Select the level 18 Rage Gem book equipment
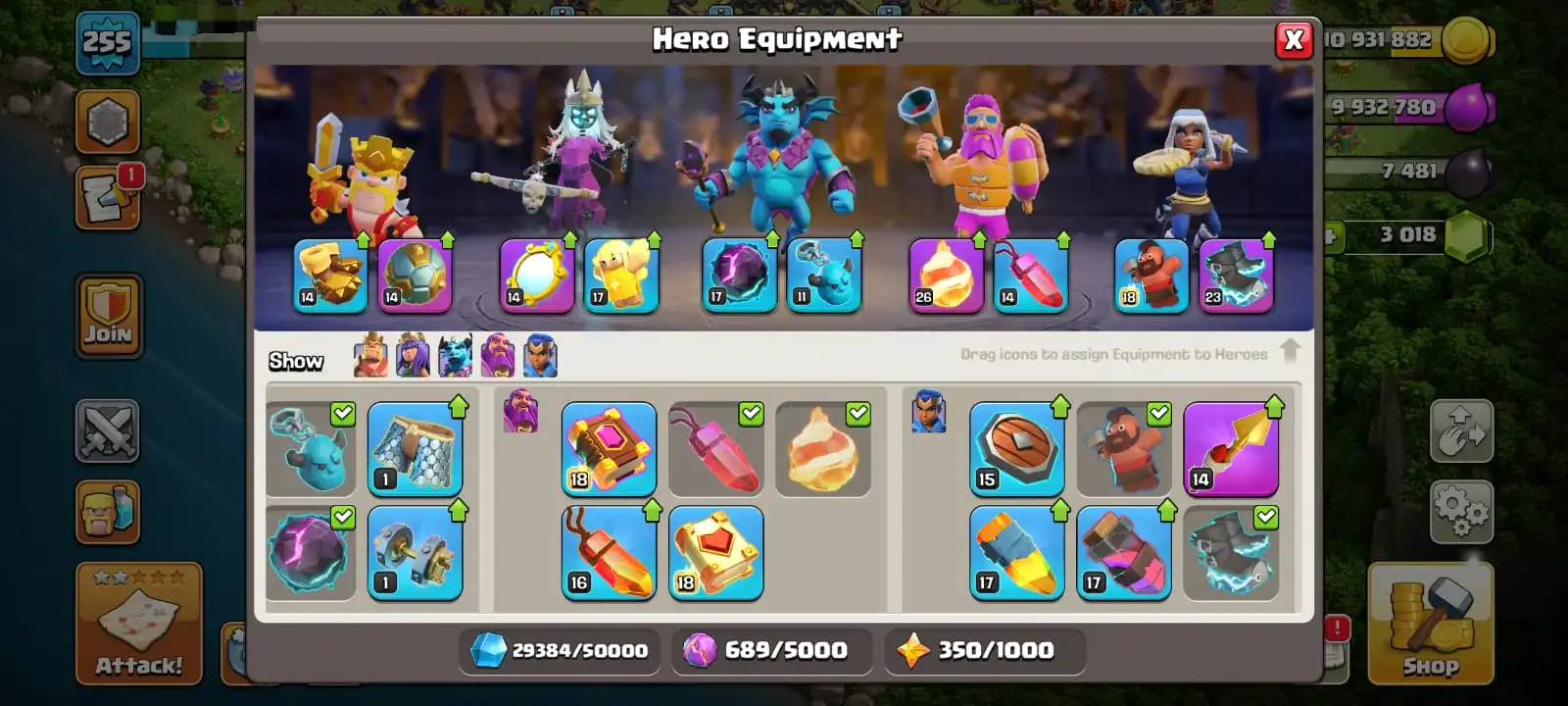Image resolution: width=1568 pixels, height=706 pixels. coord(609,448)
